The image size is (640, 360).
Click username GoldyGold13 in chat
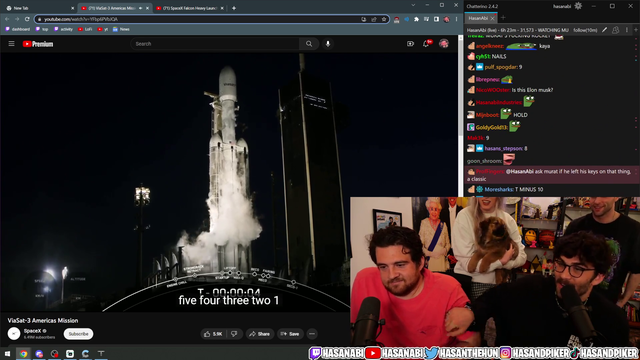pos(491,127)
